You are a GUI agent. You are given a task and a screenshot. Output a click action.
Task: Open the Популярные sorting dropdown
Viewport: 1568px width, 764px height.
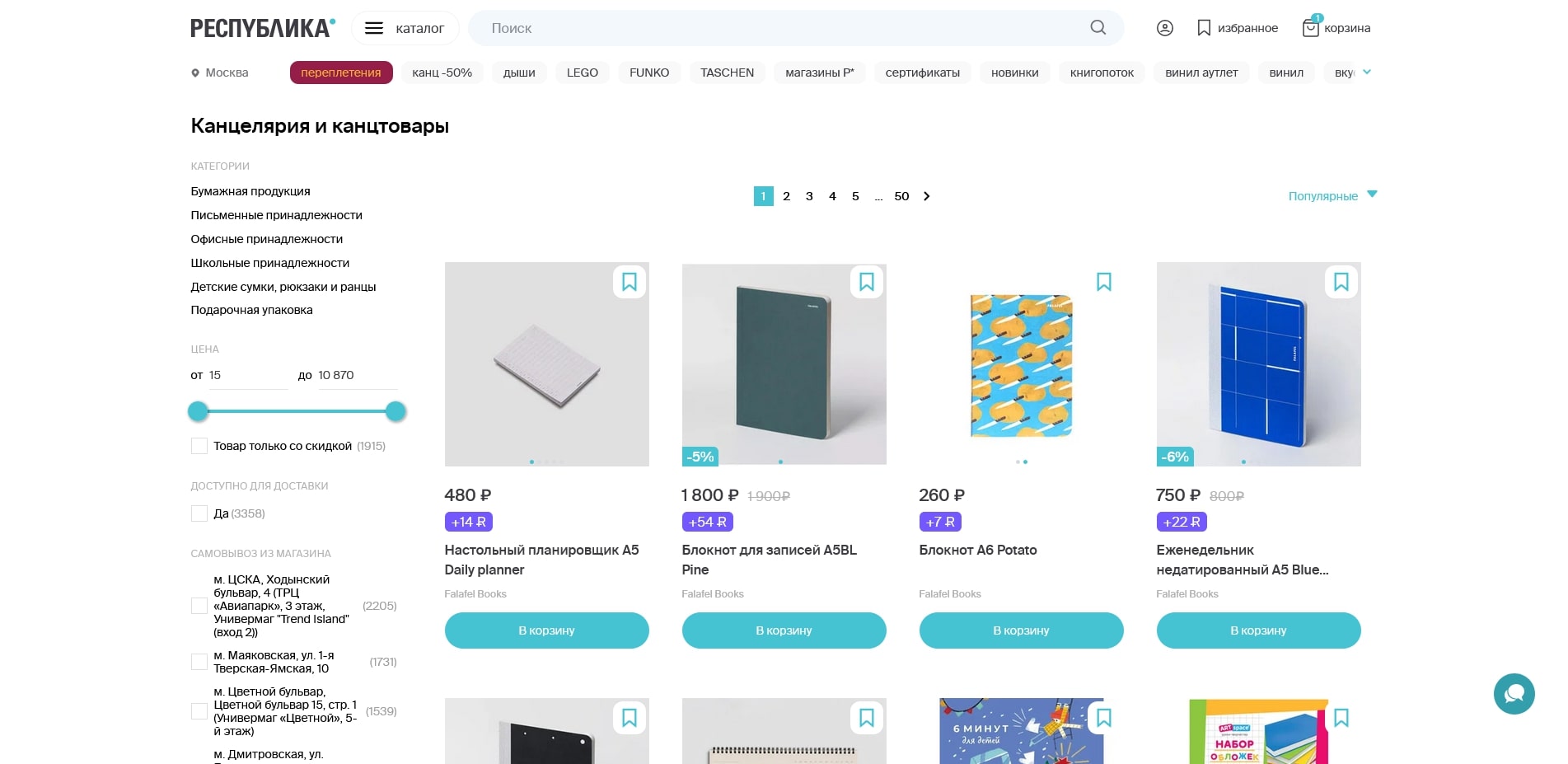tap(1332, 196)
